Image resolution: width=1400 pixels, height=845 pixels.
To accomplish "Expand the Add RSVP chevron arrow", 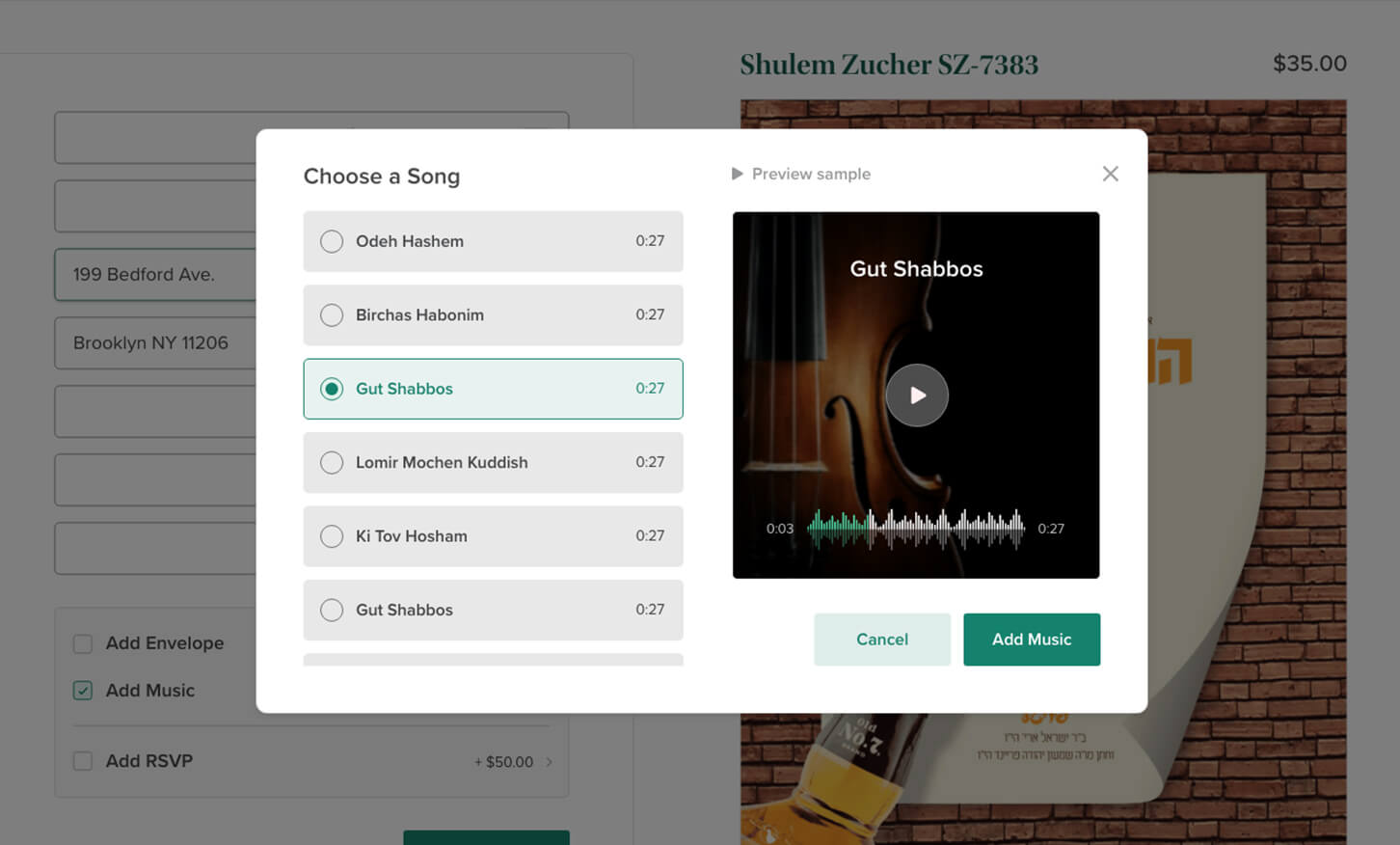I will click(x=550, y=762).
